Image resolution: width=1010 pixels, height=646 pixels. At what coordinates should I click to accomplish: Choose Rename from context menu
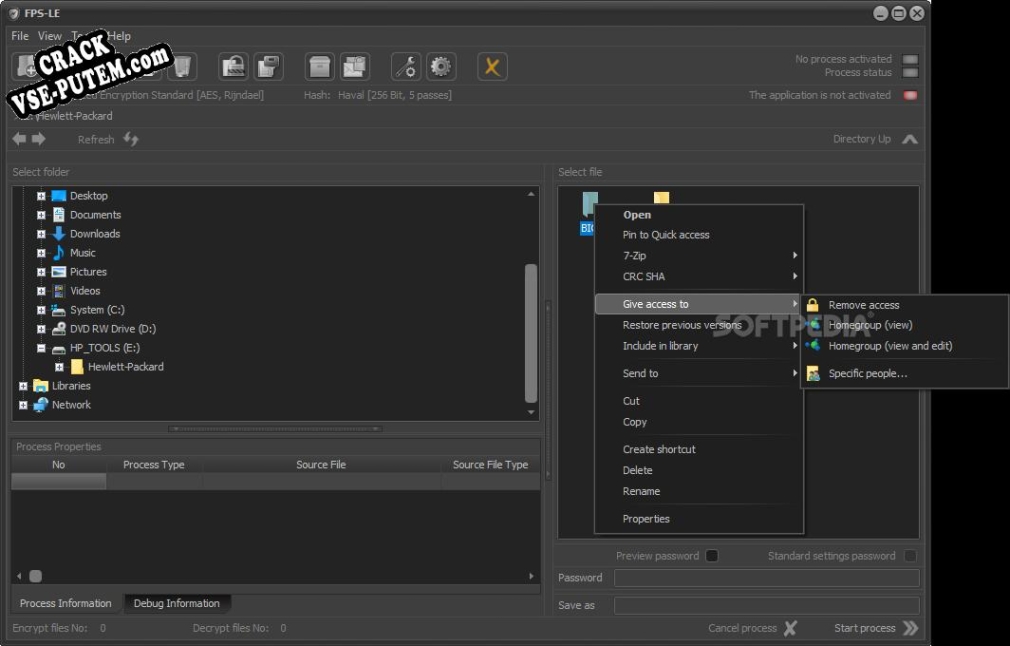pyautogui.click(x=699, y=491)
